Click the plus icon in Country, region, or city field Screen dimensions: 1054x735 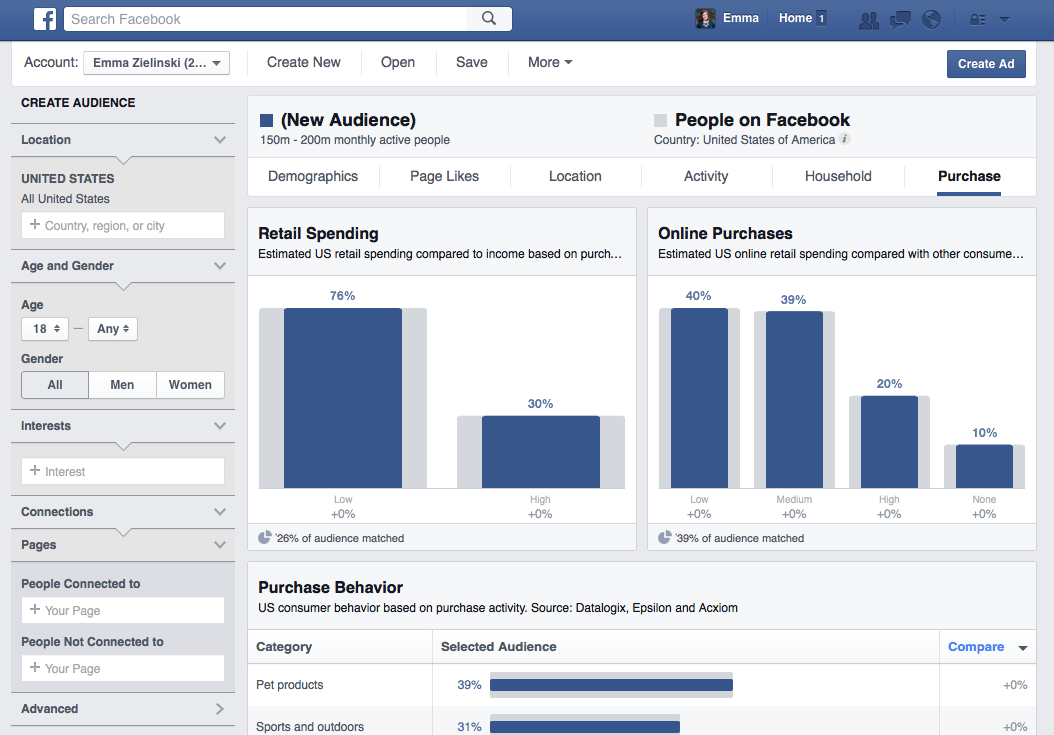pos(35,224)
